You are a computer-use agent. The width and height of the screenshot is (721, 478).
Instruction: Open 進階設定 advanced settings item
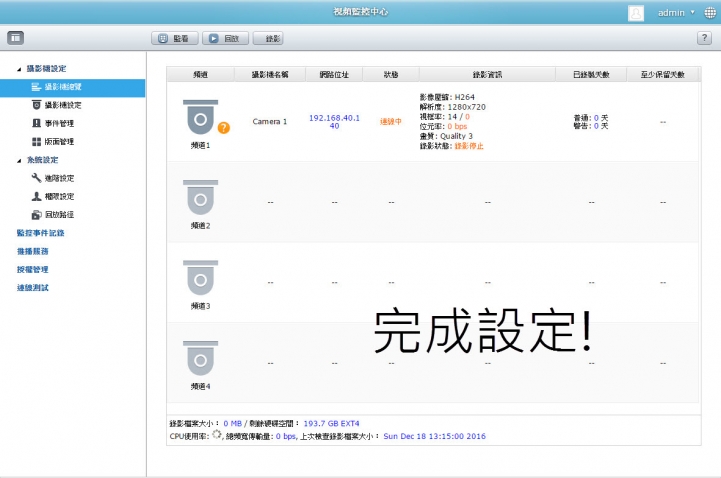pos(60,178)
